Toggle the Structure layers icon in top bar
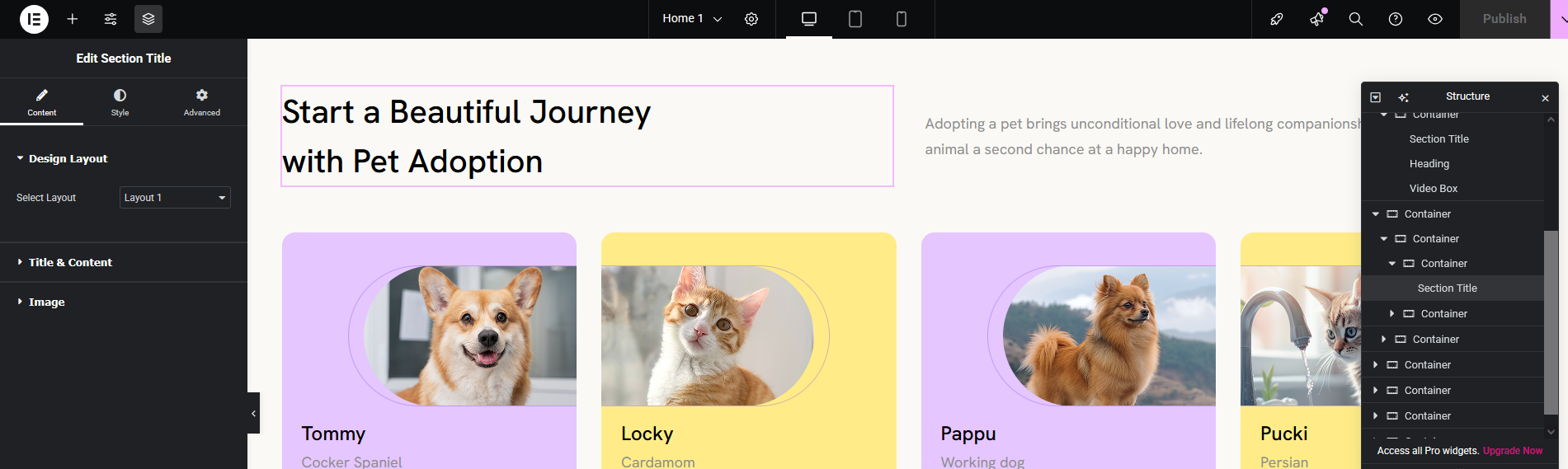 148,19
